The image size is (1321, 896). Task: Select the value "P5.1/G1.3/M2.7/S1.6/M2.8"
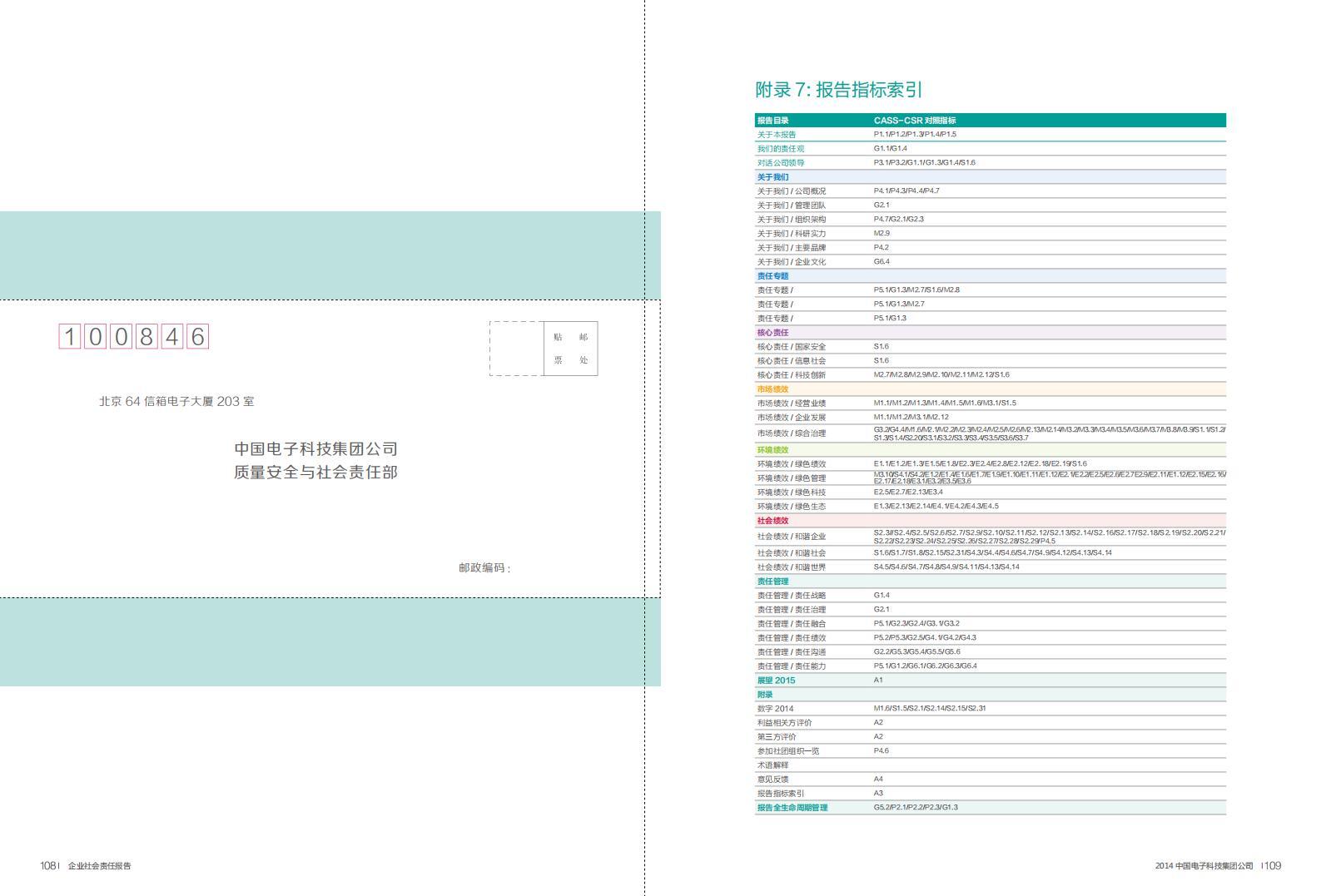click(x=916, y=290)
